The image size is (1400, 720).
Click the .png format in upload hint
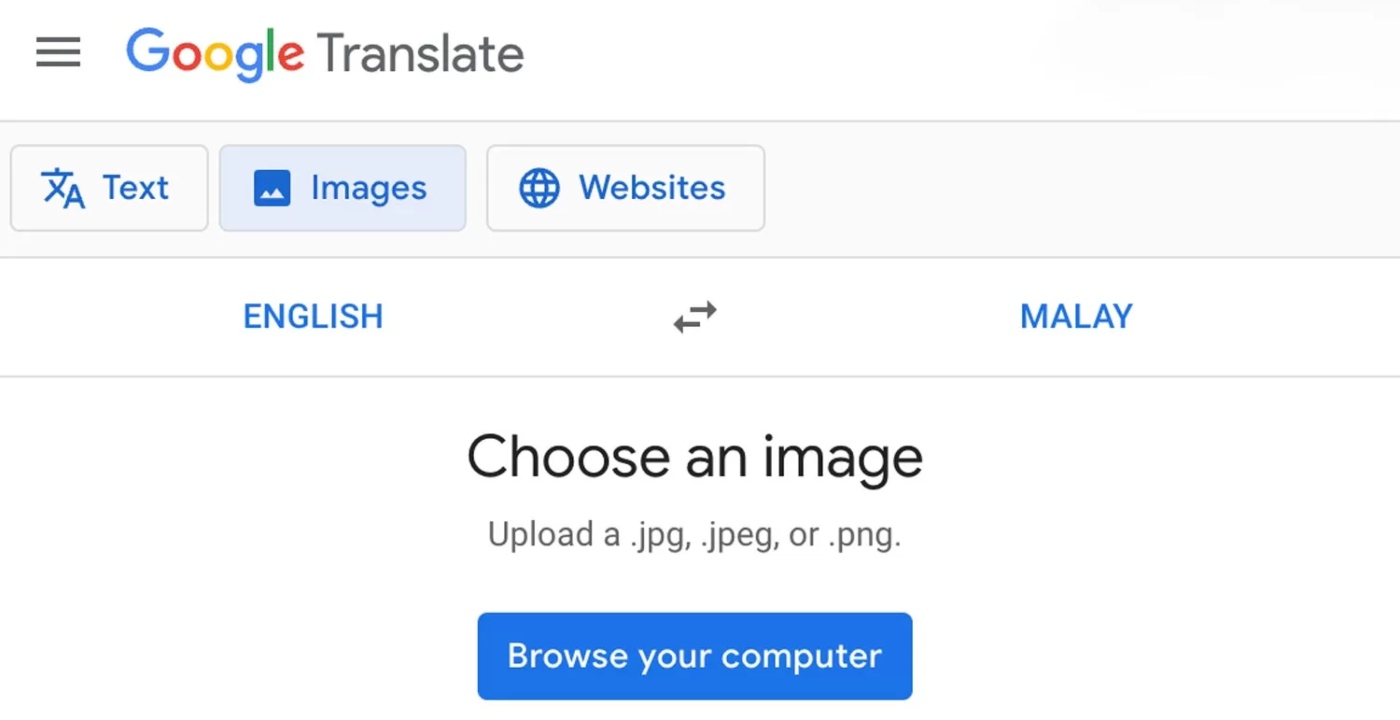pos(864,537)
